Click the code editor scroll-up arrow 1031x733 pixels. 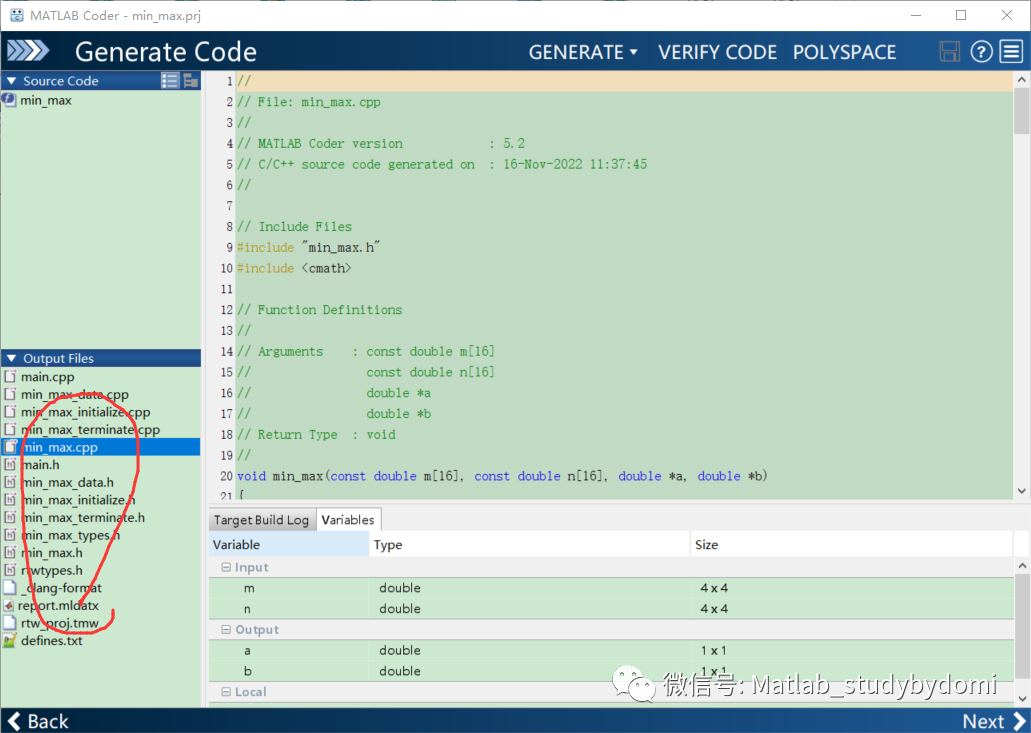[x=1021, y=80]
